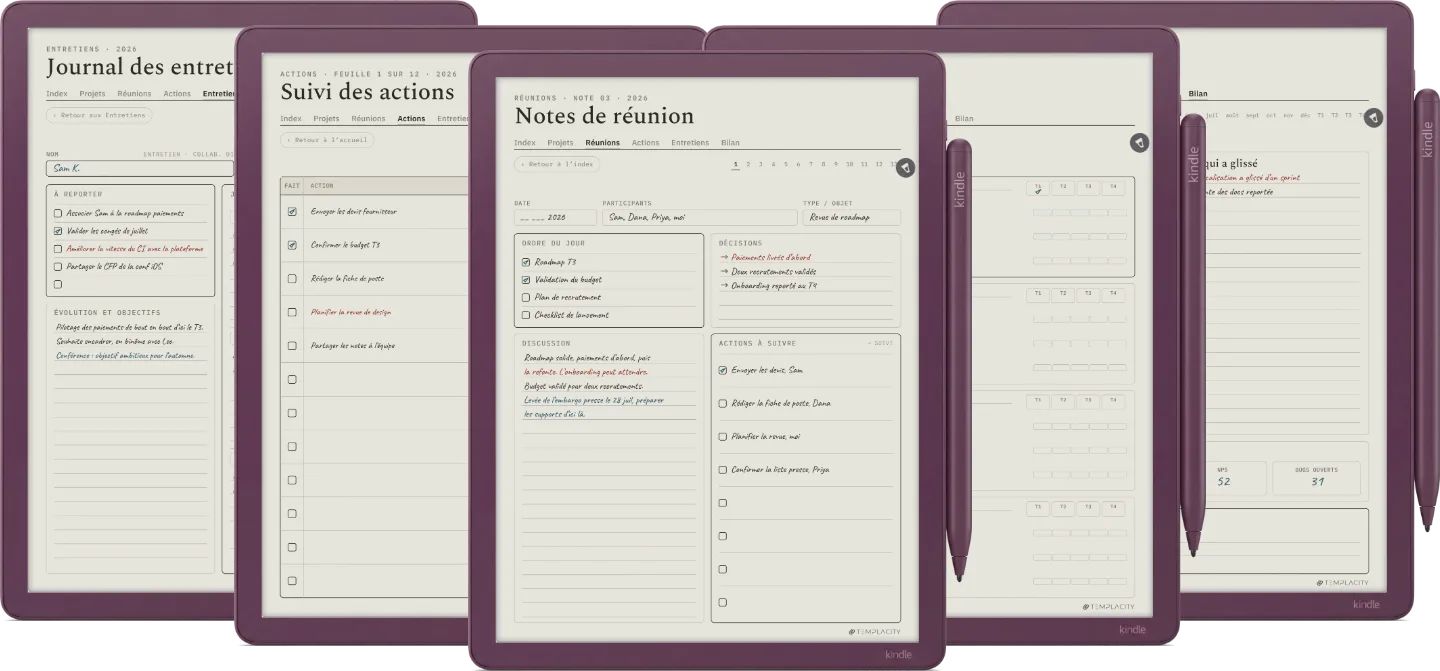The width and height of the screenshot is (1440, 671).
Task: Select Actions tab in Suivi des actions
Action: [x=411, y=119]
